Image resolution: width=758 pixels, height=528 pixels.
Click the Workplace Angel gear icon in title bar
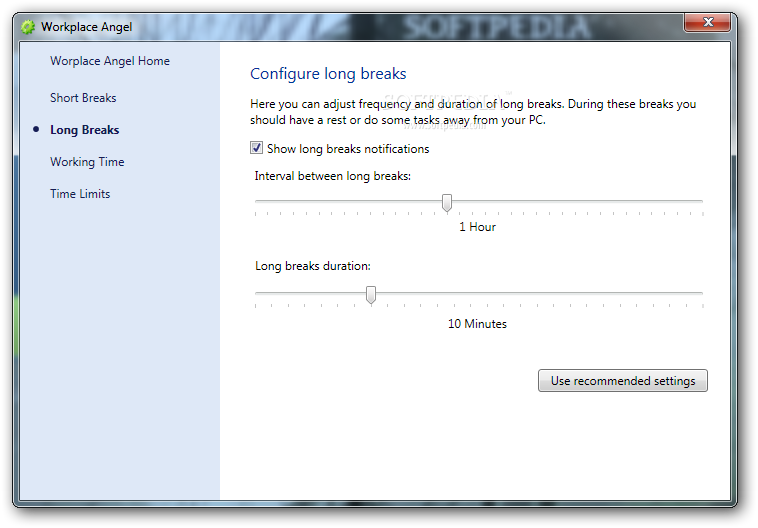coord(28,27)
